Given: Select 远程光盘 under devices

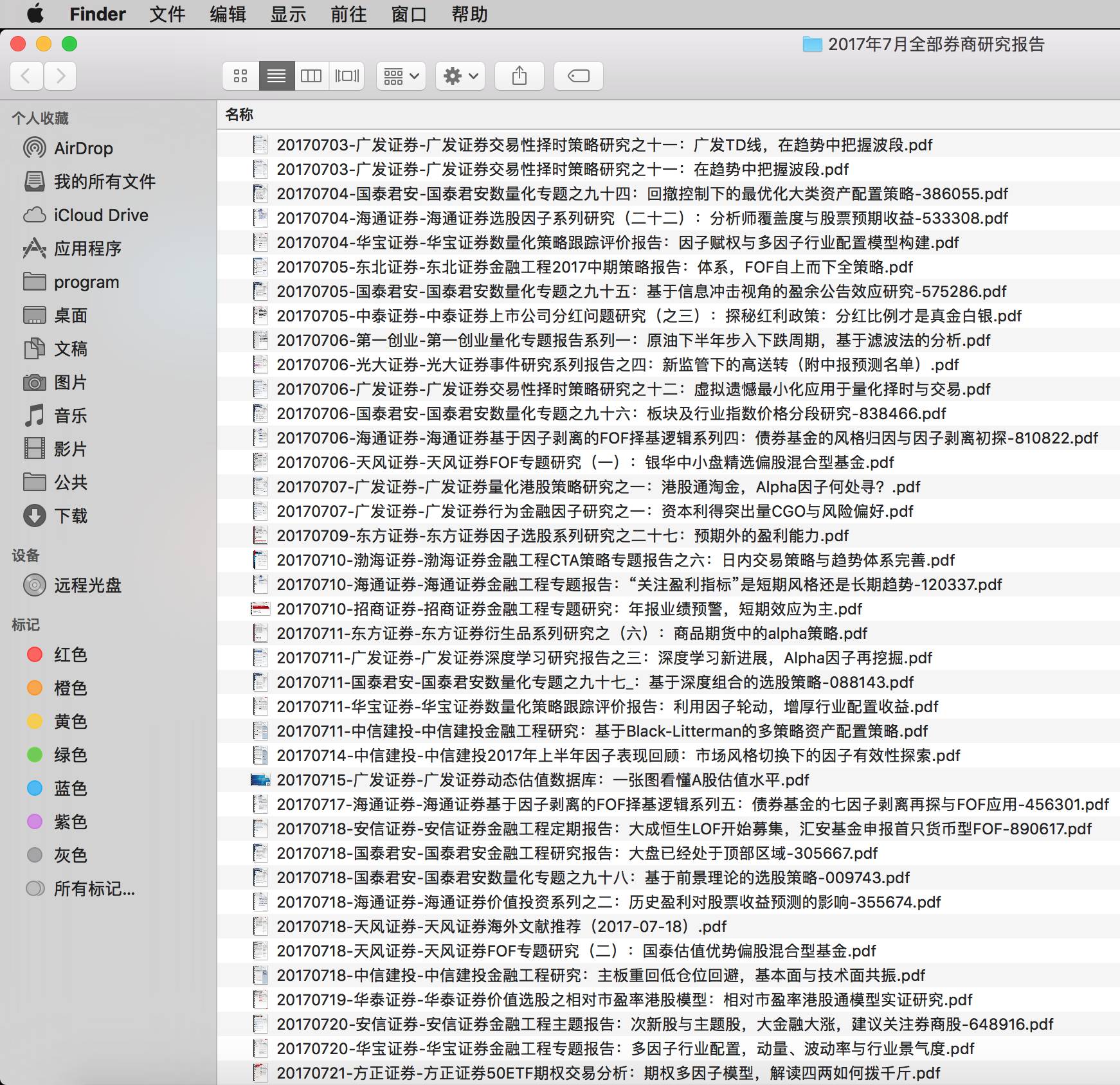Looking at the screenshot, I should [73, 586].
